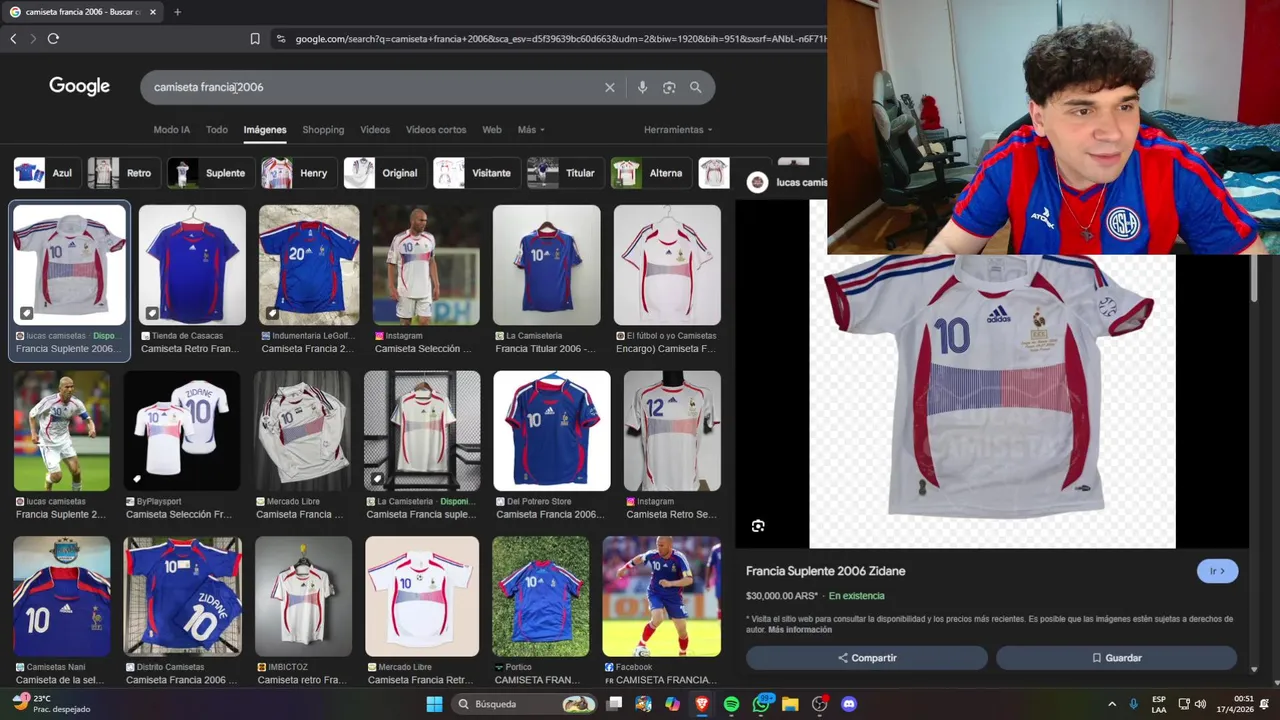Open Task View in the taskbar

614,704
